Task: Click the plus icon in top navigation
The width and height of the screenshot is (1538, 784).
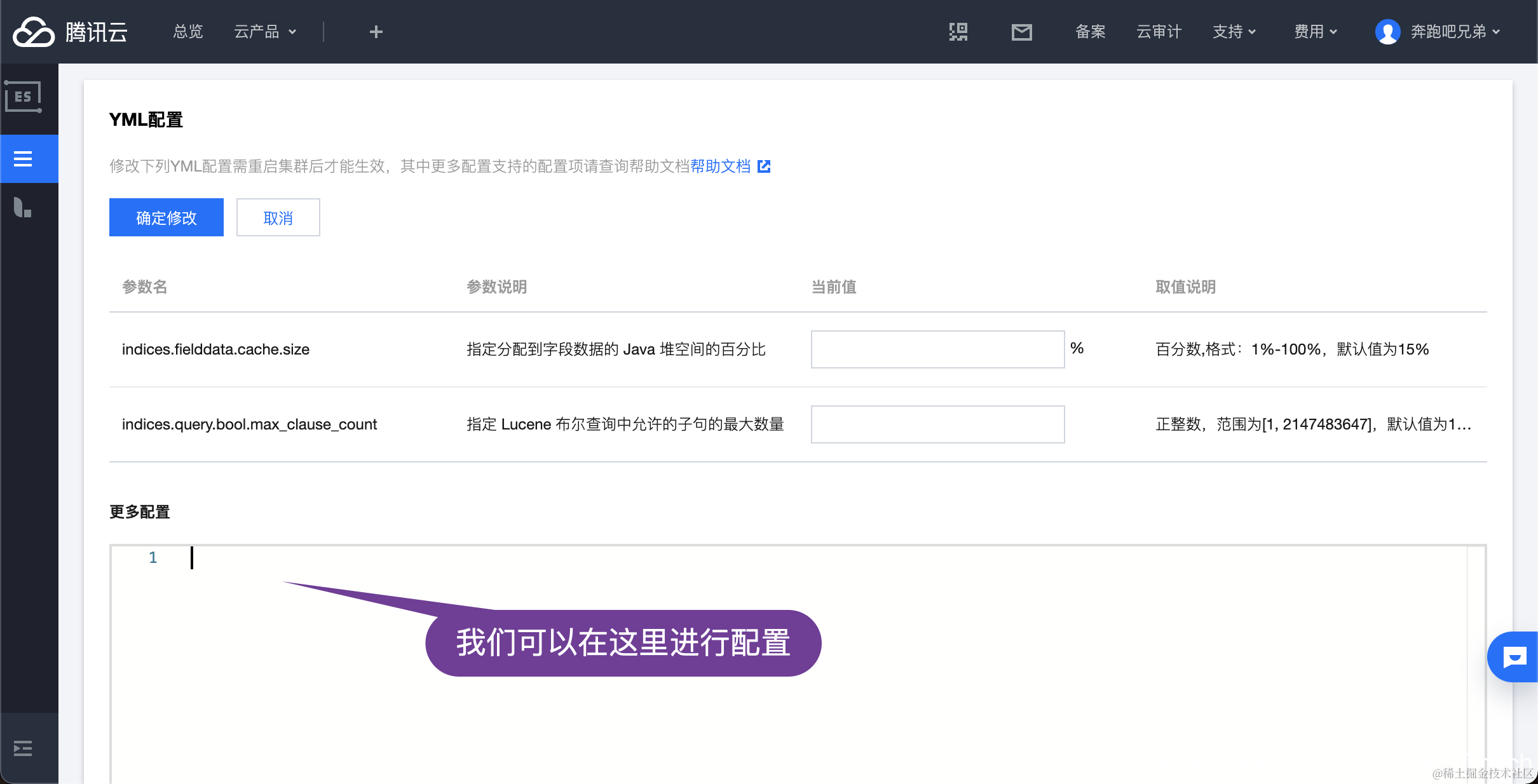Action: pos(376,32)
